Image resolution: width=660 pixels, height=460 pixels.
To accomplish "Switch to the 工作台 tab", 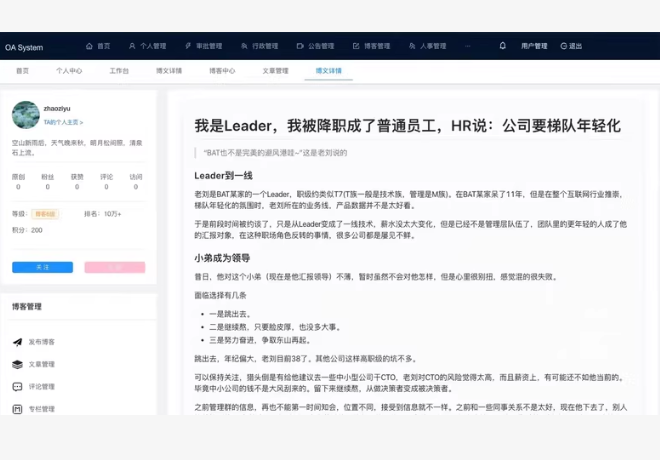I will (x=119, y=71).
